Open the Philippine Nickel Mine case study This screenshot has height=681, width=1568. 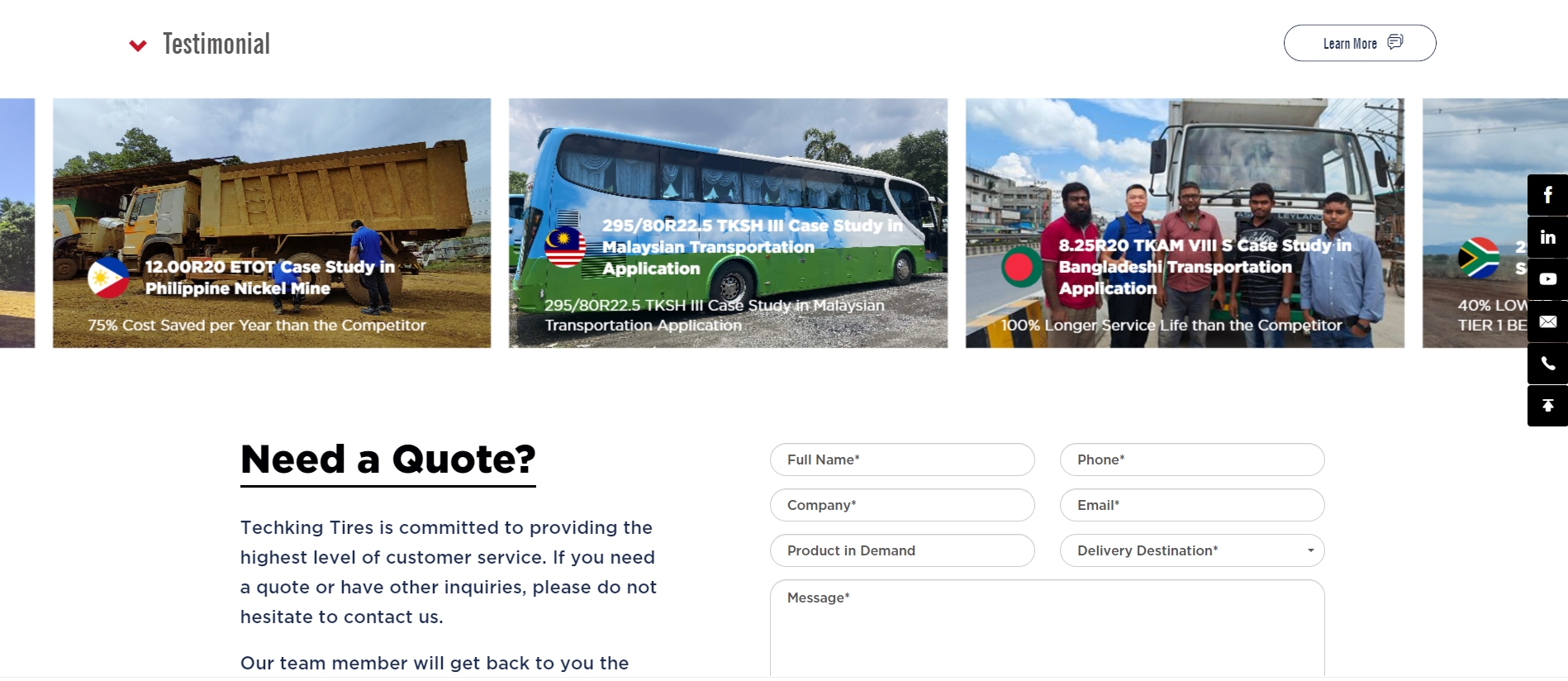[272, 223]
